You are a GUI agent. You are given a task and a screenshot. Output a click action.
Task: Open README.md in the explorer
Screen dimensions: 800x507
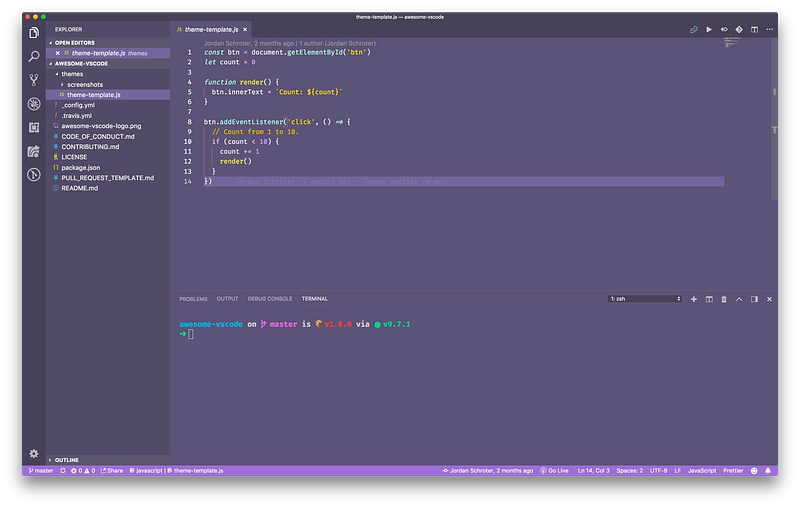pos(79,188)
